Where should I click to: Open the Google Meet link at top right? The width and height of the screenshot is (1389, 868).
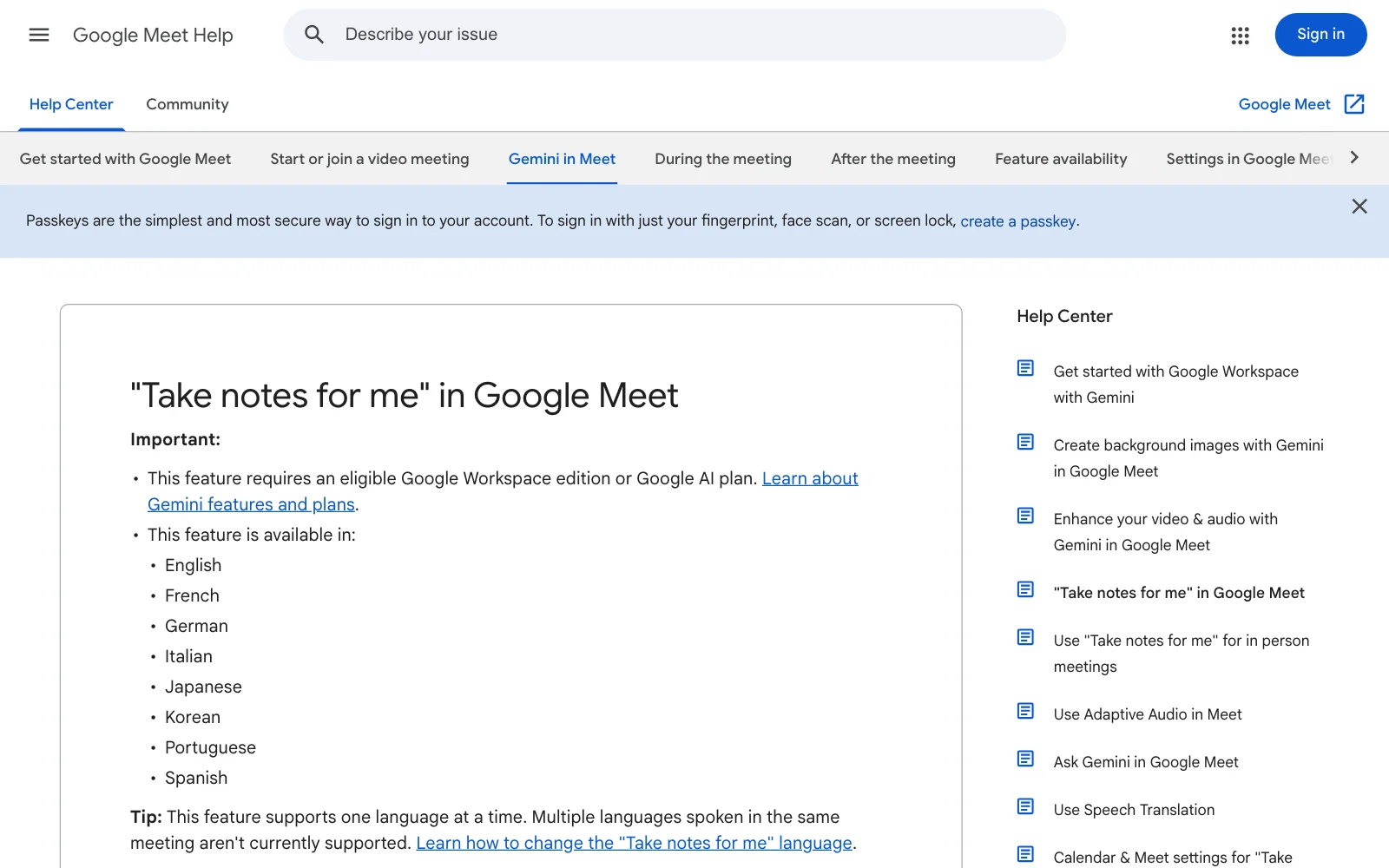1284,104
